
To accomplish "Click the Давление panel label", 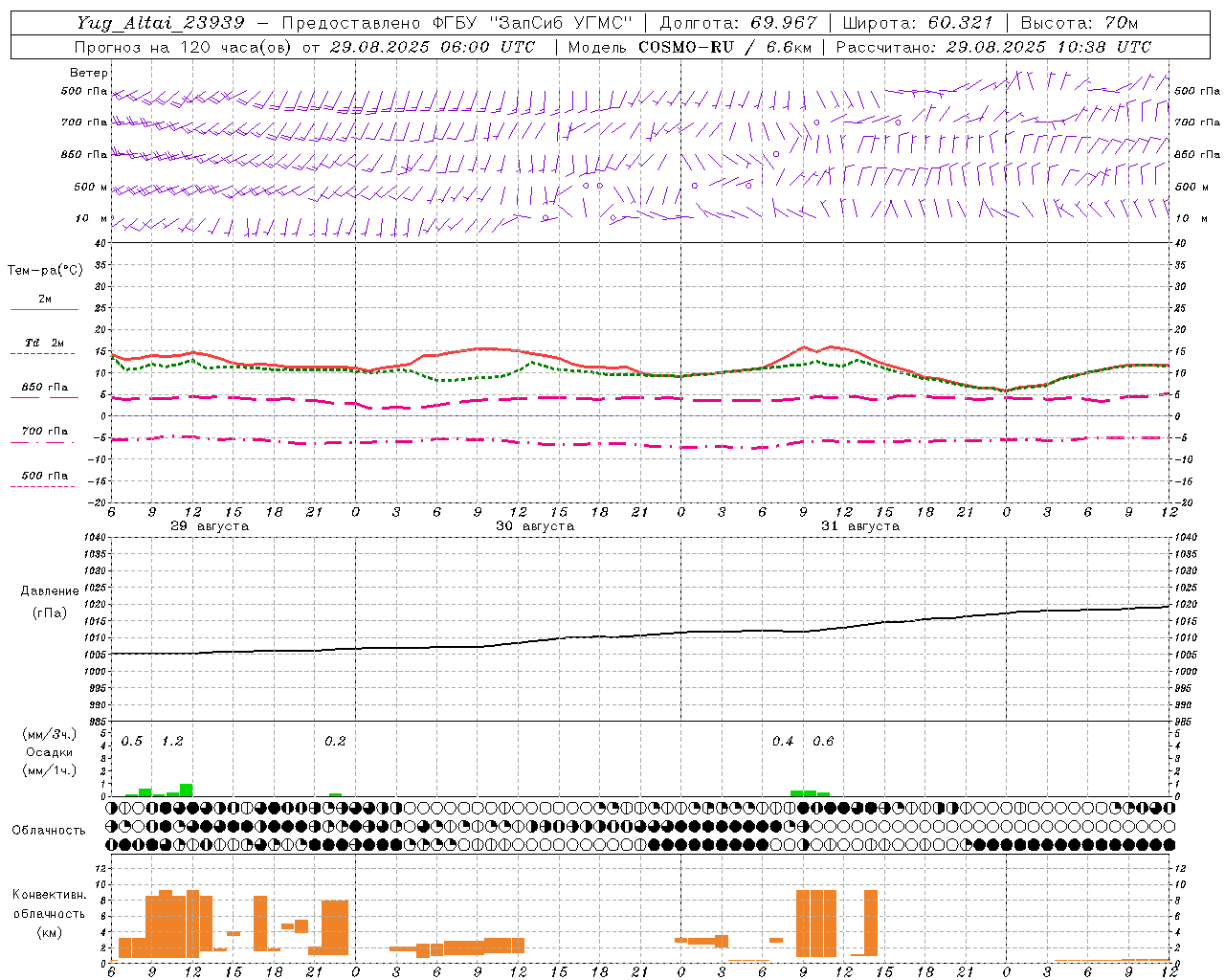I will [x=50, y=591].
